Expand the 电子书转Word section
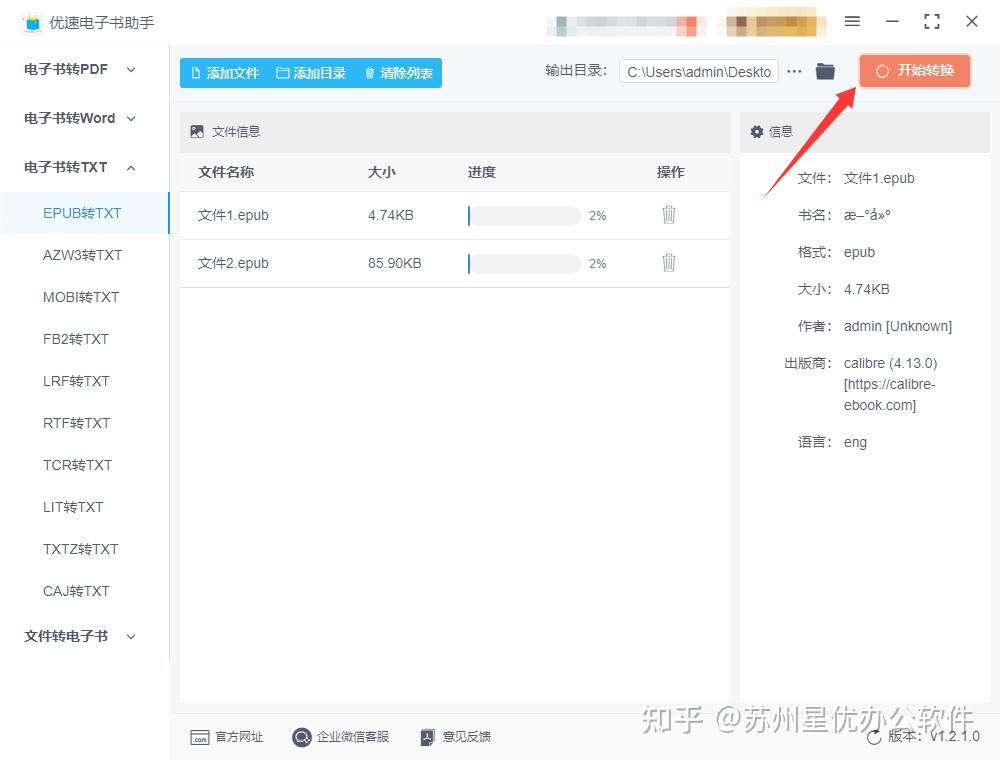The width and height of the screenshot is (1000, 760). (x=80, y=118)
